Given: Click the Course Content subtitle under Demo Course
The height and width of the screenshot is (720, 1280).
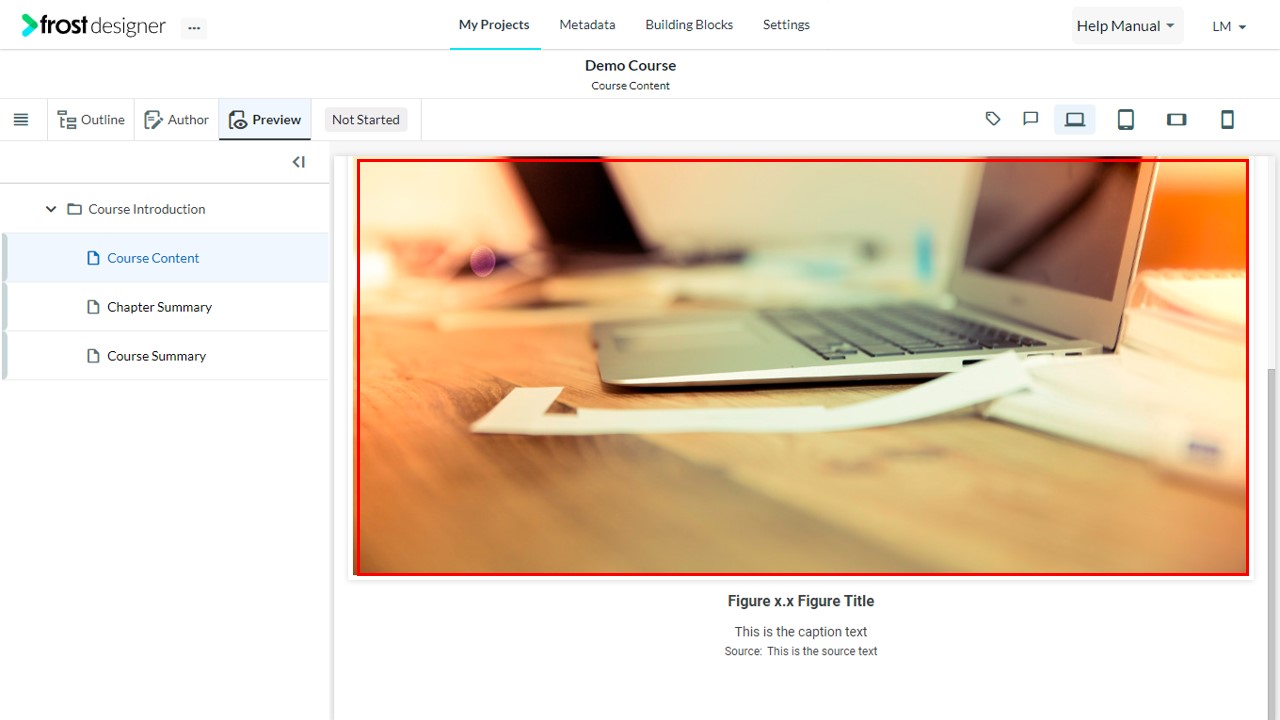Looking at the screenshot, I should coord(630,86).
